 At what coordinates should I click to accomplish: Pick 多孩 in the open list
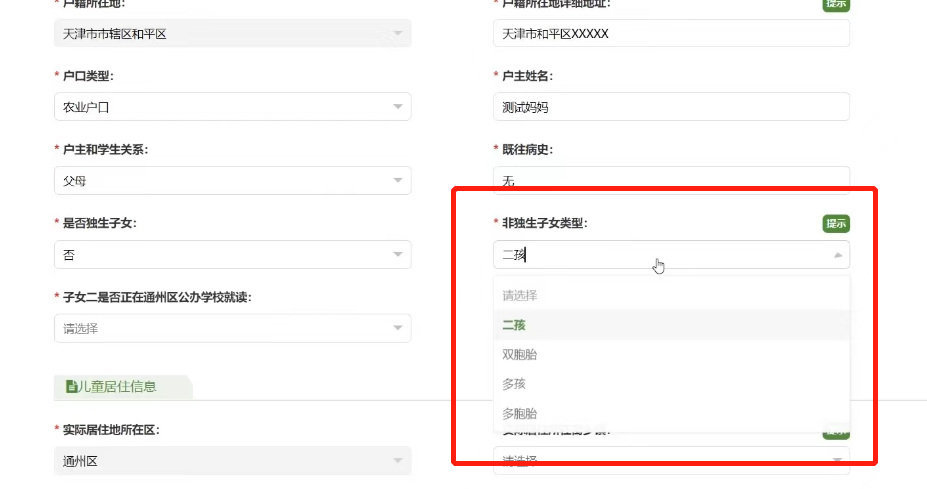[514, 384]
